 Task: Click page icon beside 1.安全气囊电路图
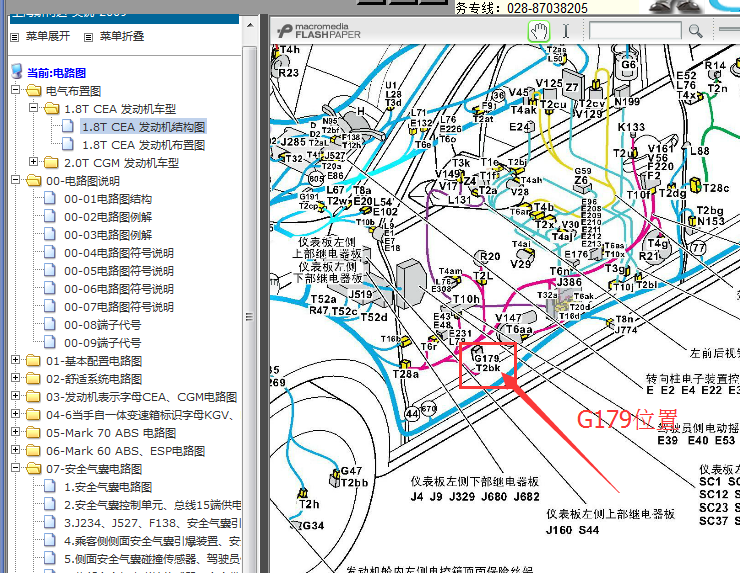coord(50,486)
